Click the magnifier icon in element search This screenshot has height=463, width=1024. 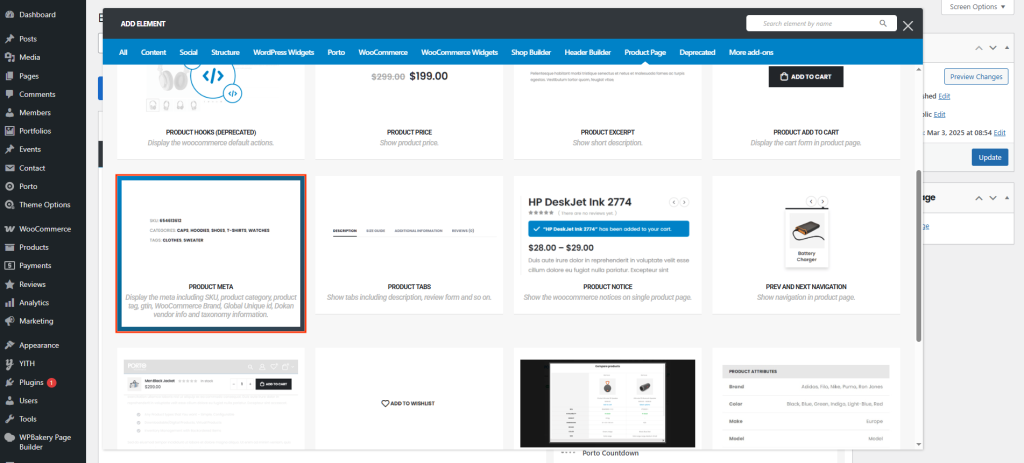tap(883, 23)
